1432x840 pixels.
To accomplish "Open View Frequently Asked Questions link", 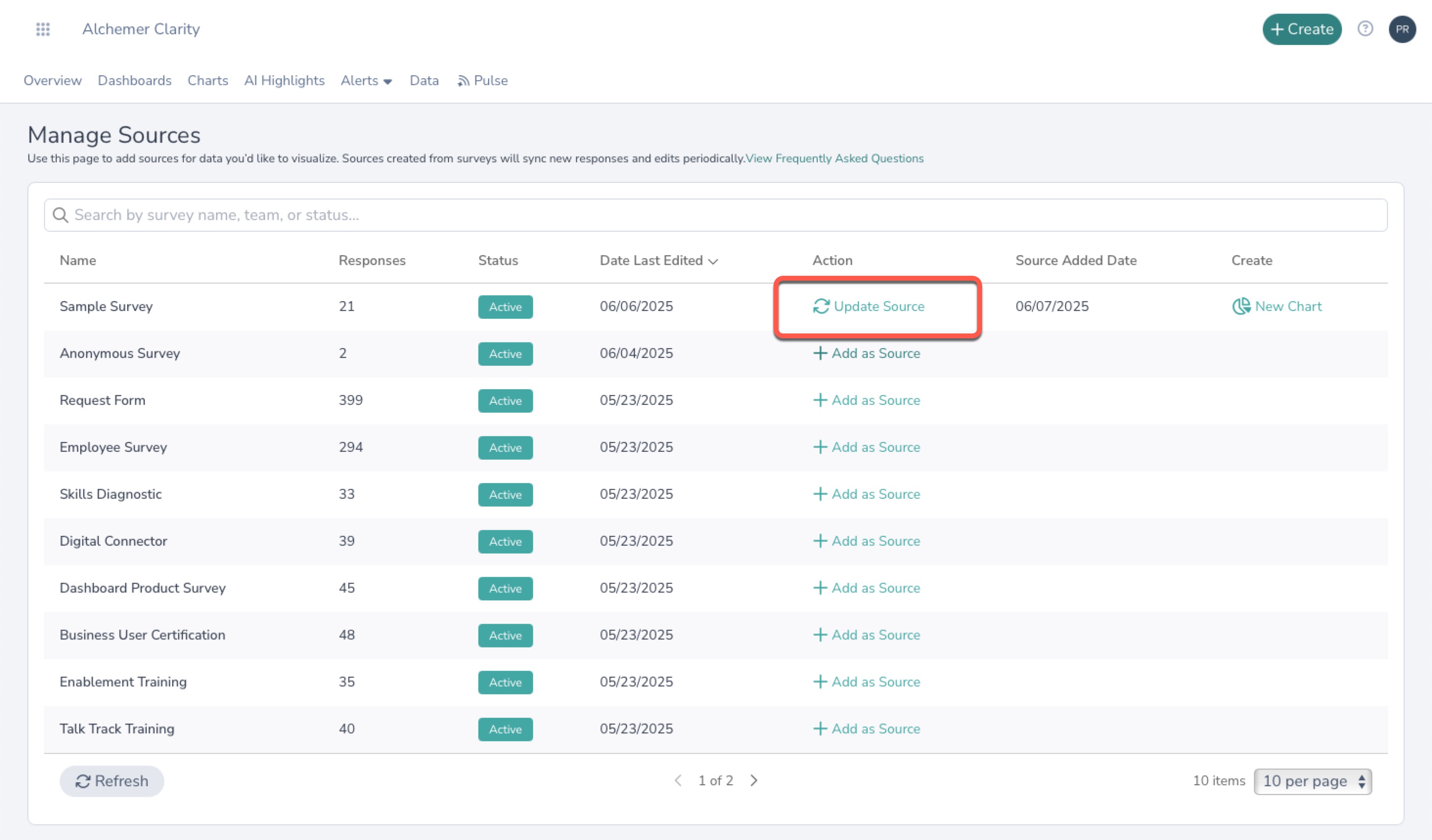I will point(834,158).
